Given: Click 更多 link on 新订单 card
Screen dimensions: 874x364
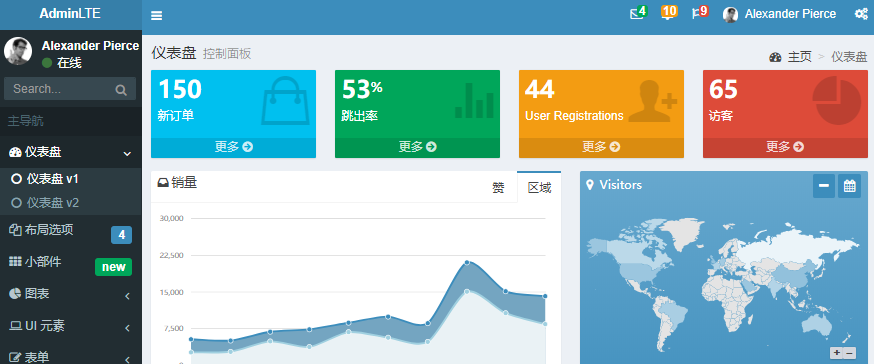Looking at the screenshot, I should click(234, 147).
